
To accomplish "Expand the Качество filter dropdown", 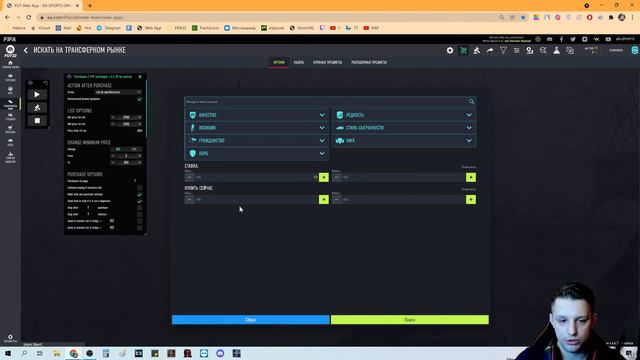I will 256,115.
